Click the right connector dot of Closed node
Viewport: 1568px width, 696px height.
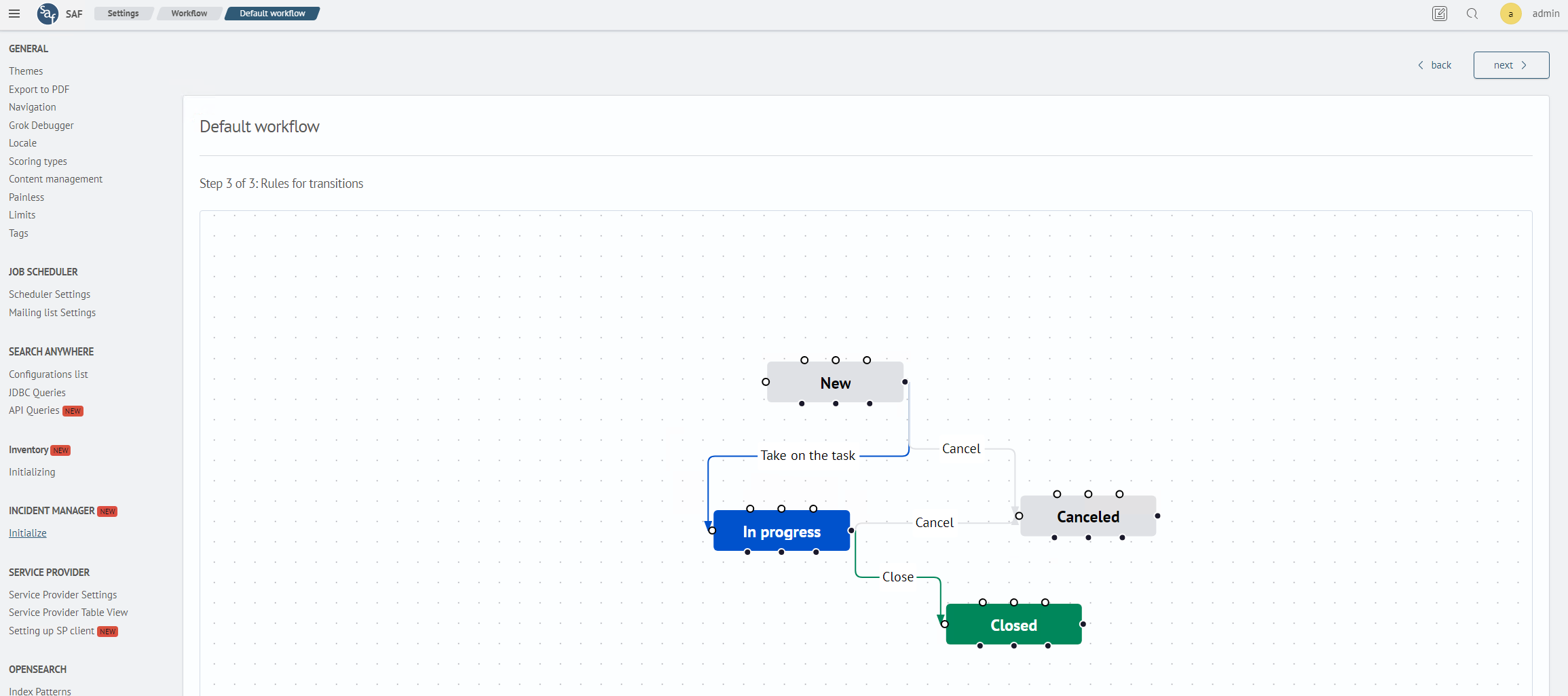tap(1083, 624)
